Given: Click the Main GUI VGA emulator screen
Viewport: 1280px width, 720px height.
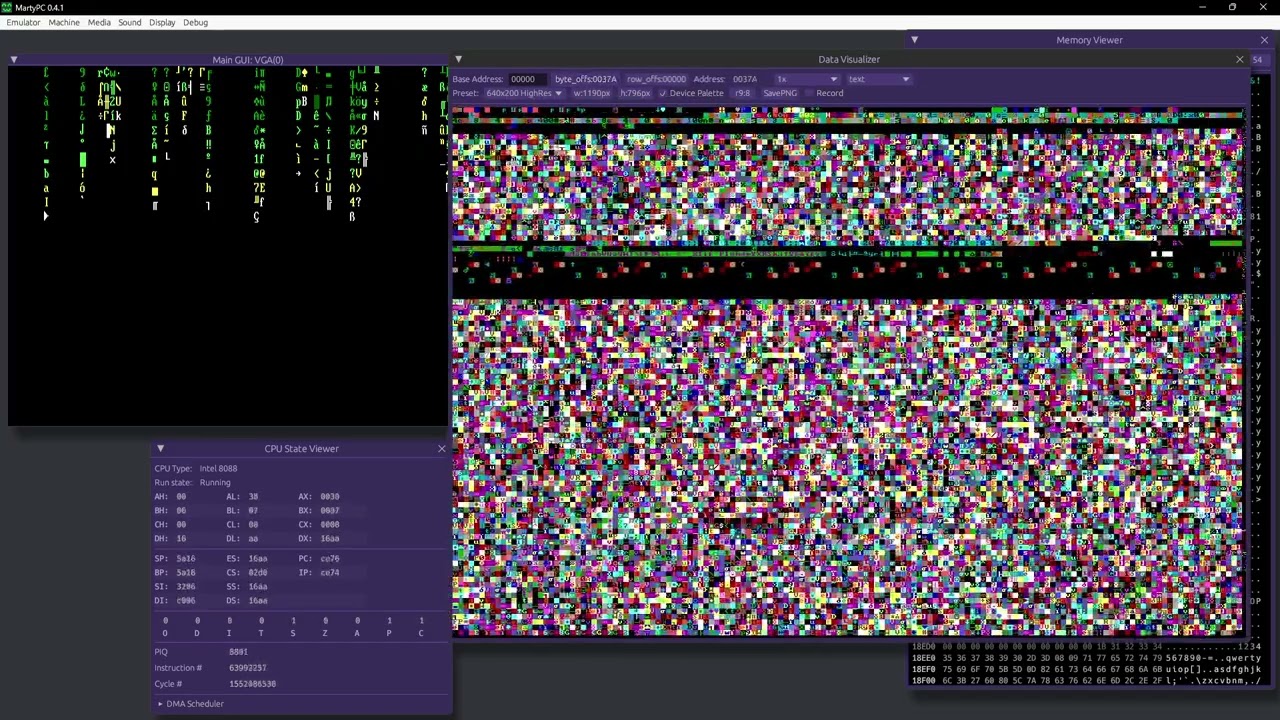Looking at the screenshot, I should point(228,246).
